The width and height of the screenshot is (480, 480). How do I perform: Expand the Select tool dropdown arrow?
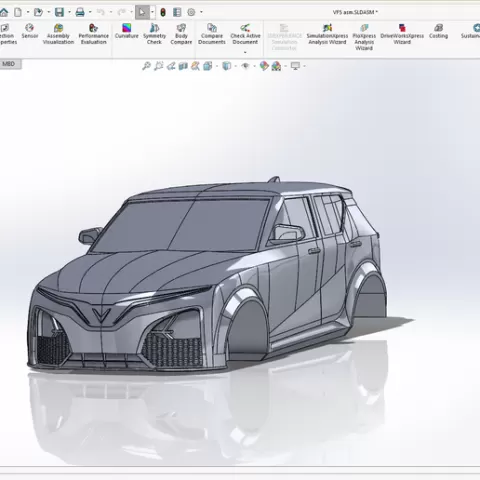[152, 12]
